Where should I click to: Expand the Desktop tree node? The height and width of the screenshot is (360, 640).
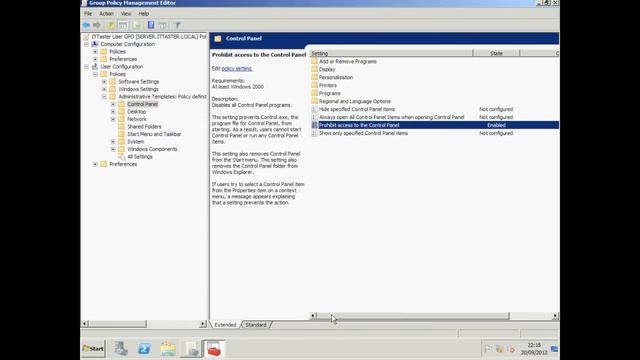point(113,111)
